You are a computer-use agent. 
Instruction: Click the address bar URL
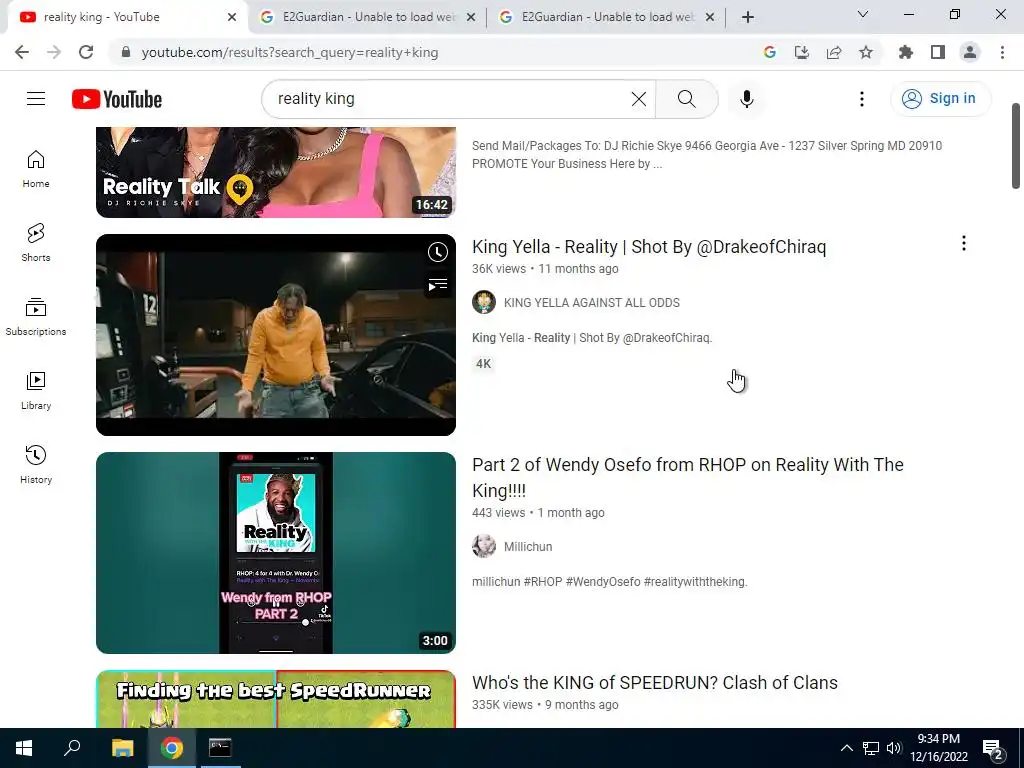(x=290, y=53)
